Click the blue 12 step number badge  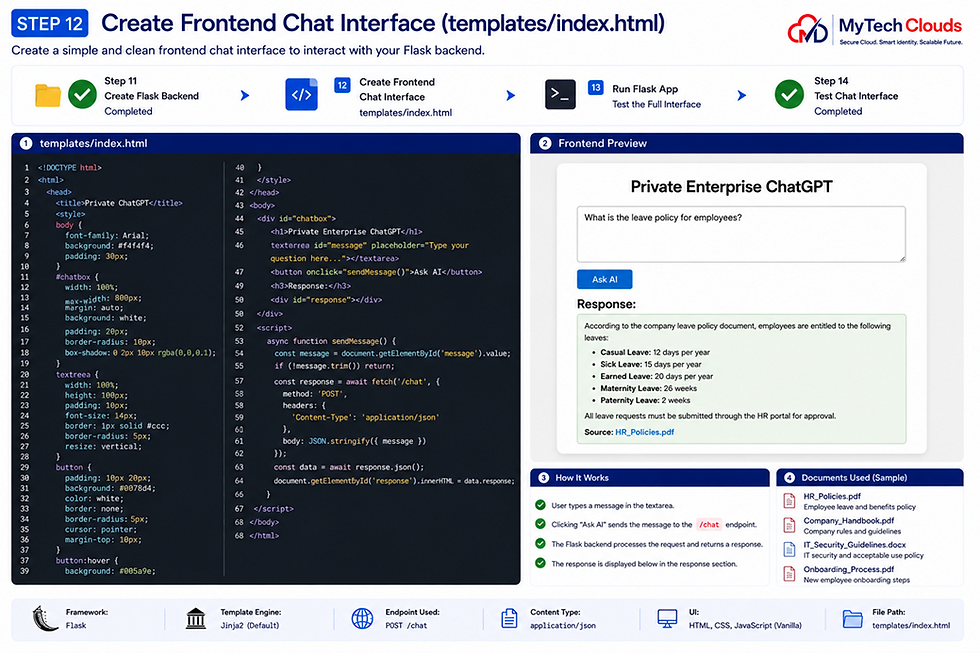coord(342,85)
